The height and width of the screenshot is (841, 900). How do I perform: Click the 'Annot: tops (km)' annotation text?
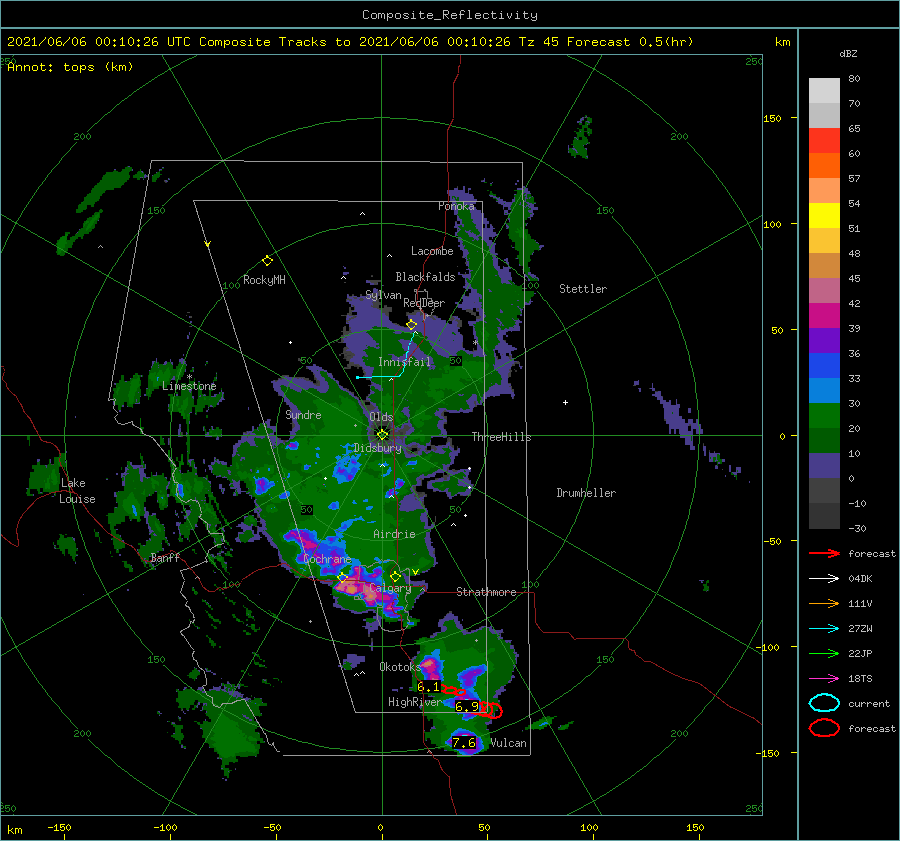70,67
